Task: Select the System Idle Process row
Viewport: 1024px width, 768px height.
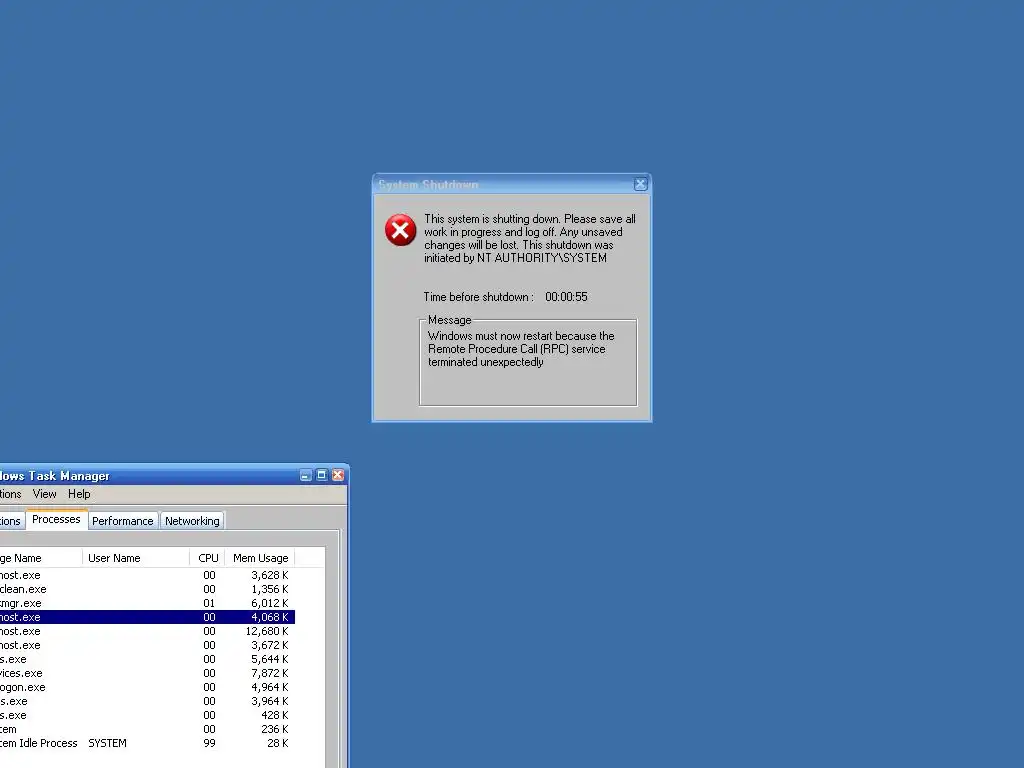Action: coord(147,743)
